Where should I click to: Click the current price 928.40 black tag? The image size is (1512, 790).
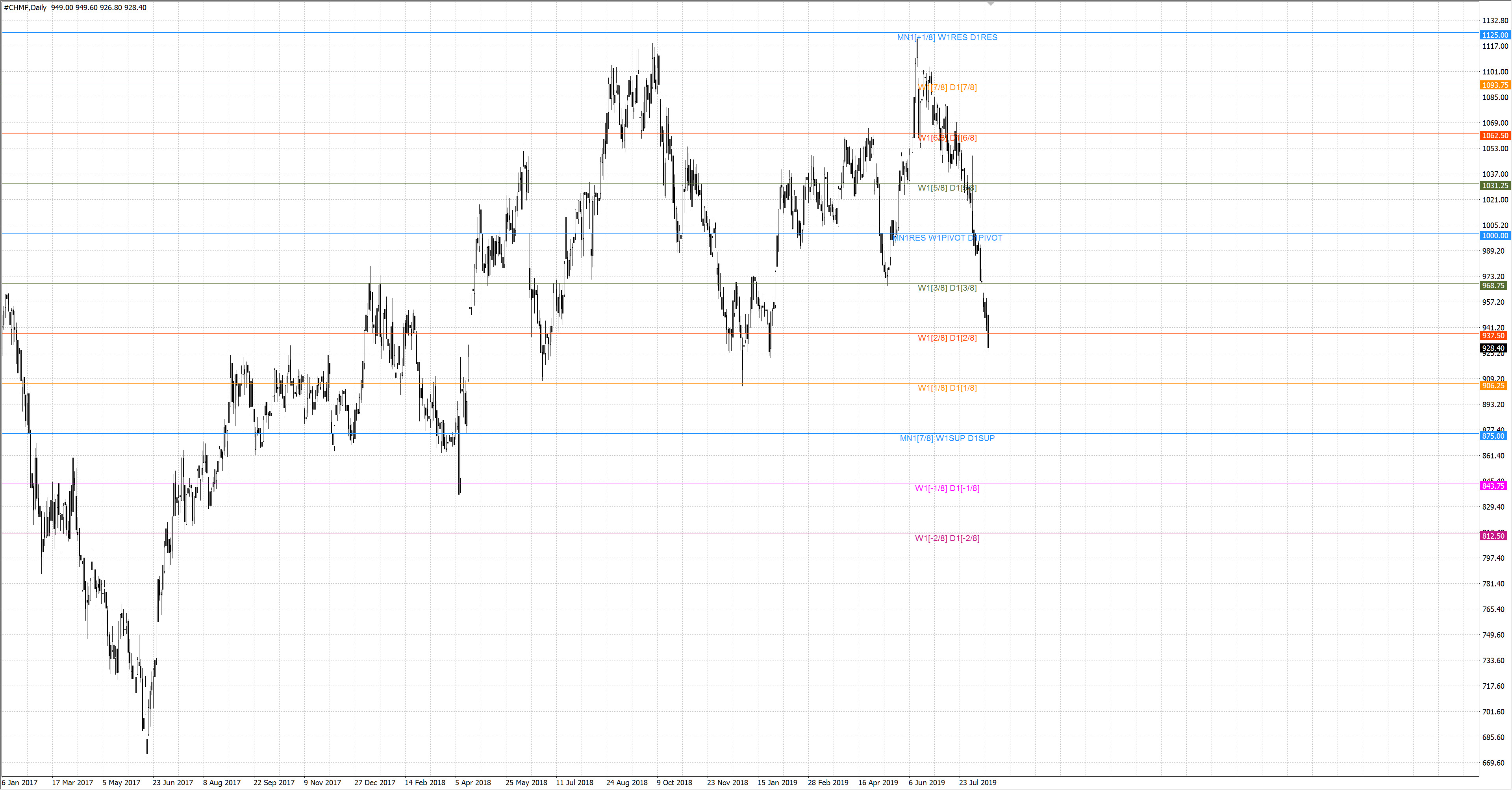pyautogui.click(x=1494, y=349)
